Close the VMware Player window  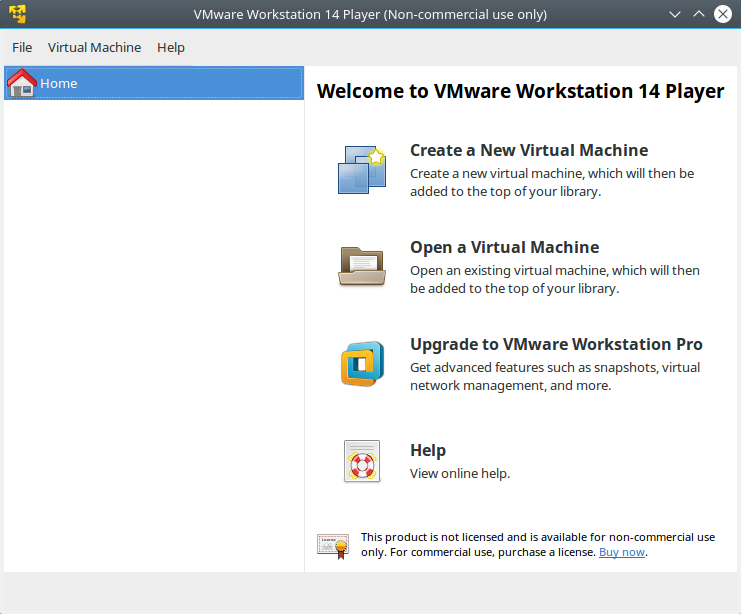(723, 14)
